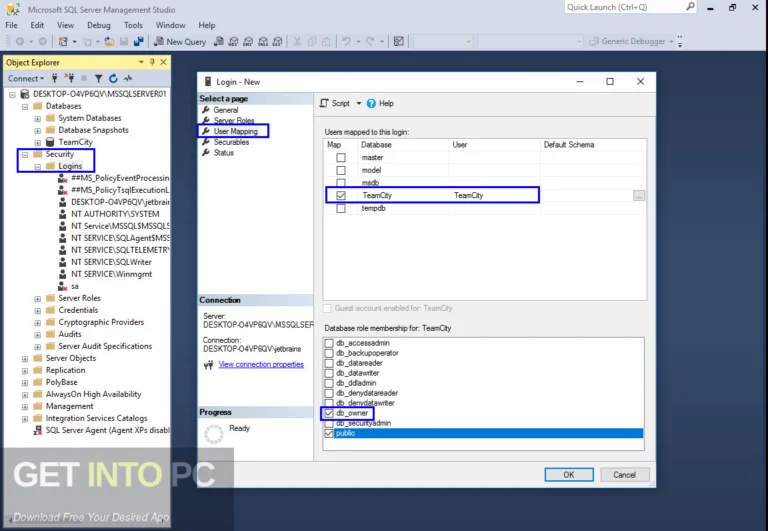Click the DAX query icon
The width and height of the screenshot is (768, 531).
tap(278, 42)
